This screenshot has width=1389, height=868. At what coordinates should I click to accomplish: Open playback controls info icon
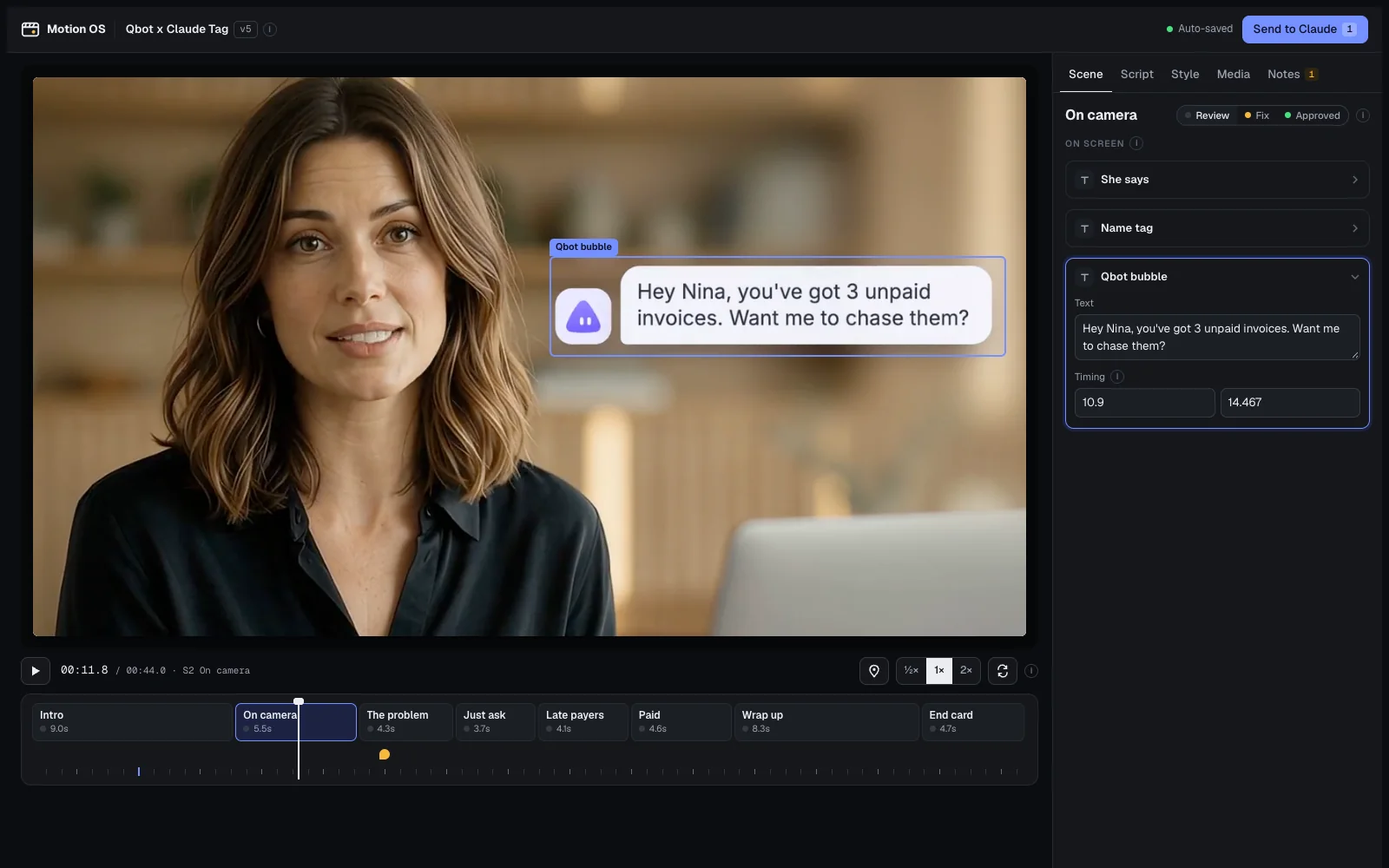pyautogui.click(x=1031, y=670)
